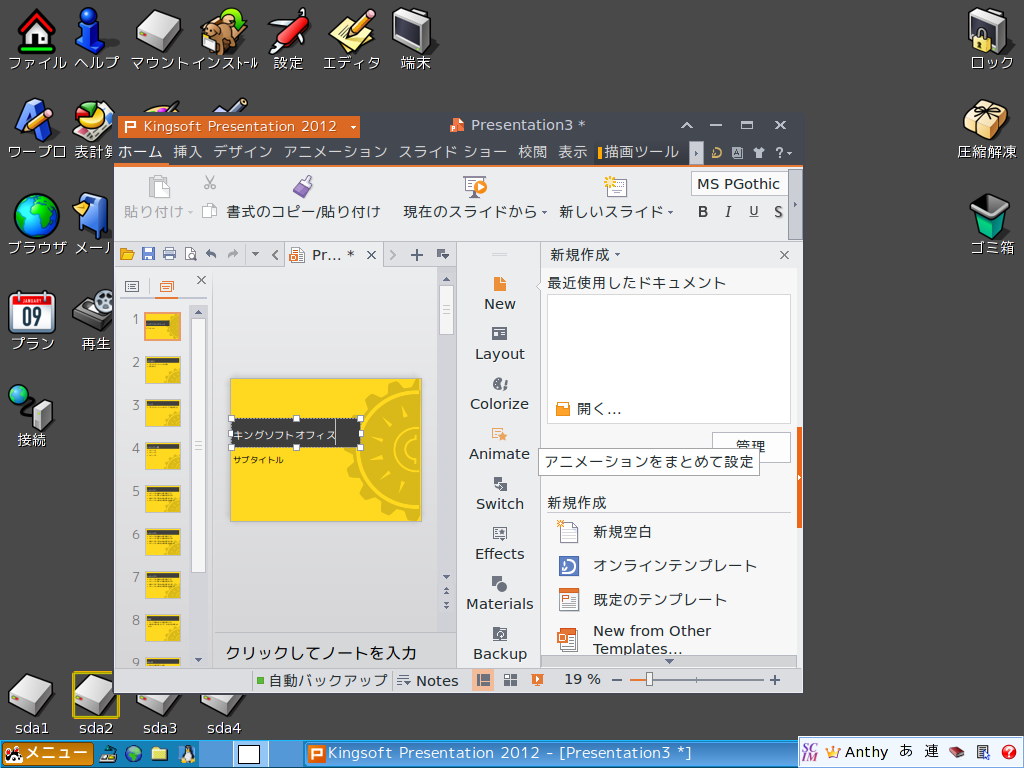The width and height of the screenshot is (1024, 768).
Task: Click 開く... to open a document
Action: pyautogui.click(x=588, y=409)
